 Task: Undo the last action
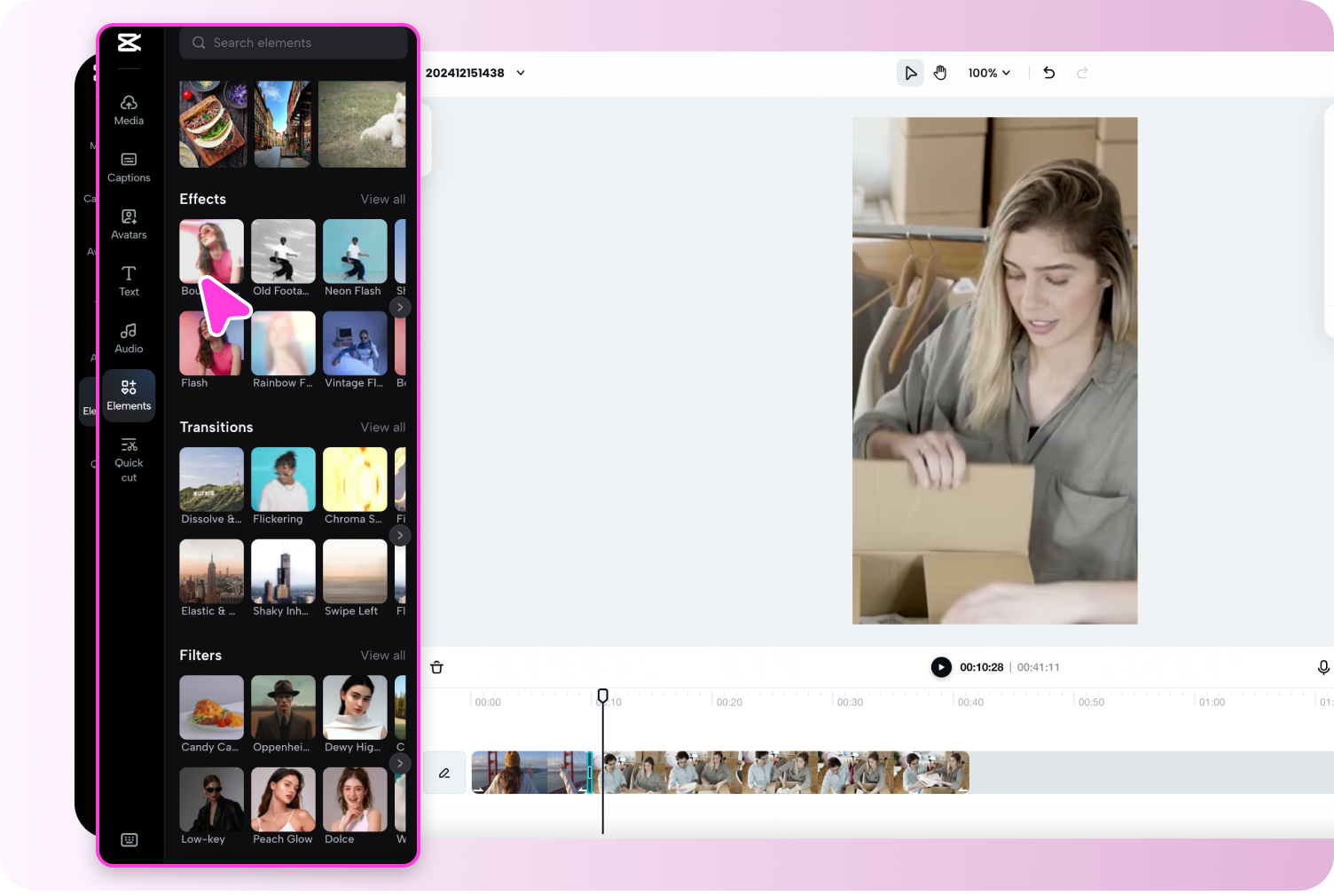[1048, 72]
